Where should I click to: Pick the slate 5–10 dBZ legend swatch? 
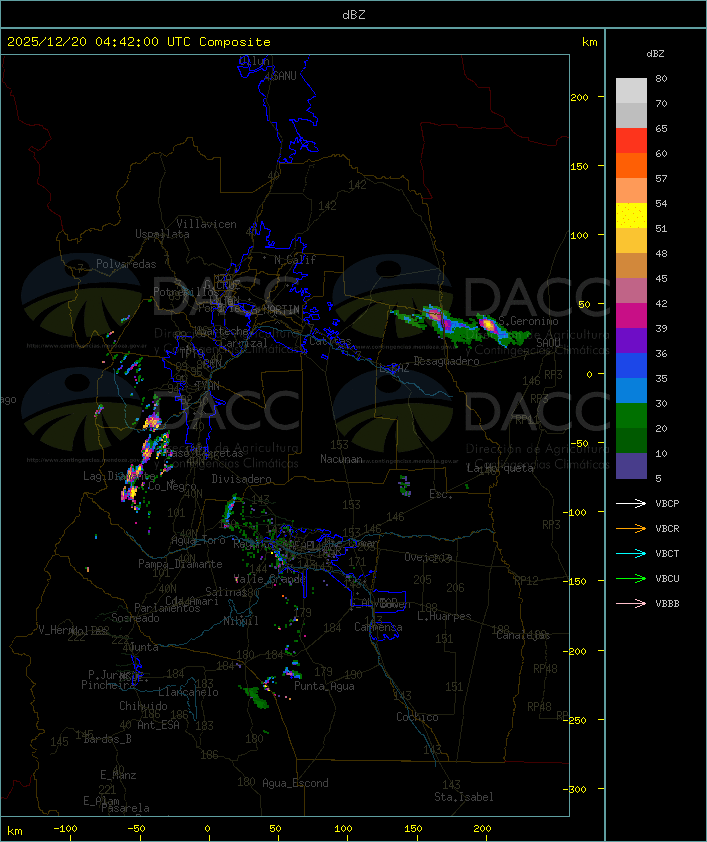[x=631, y=466]
